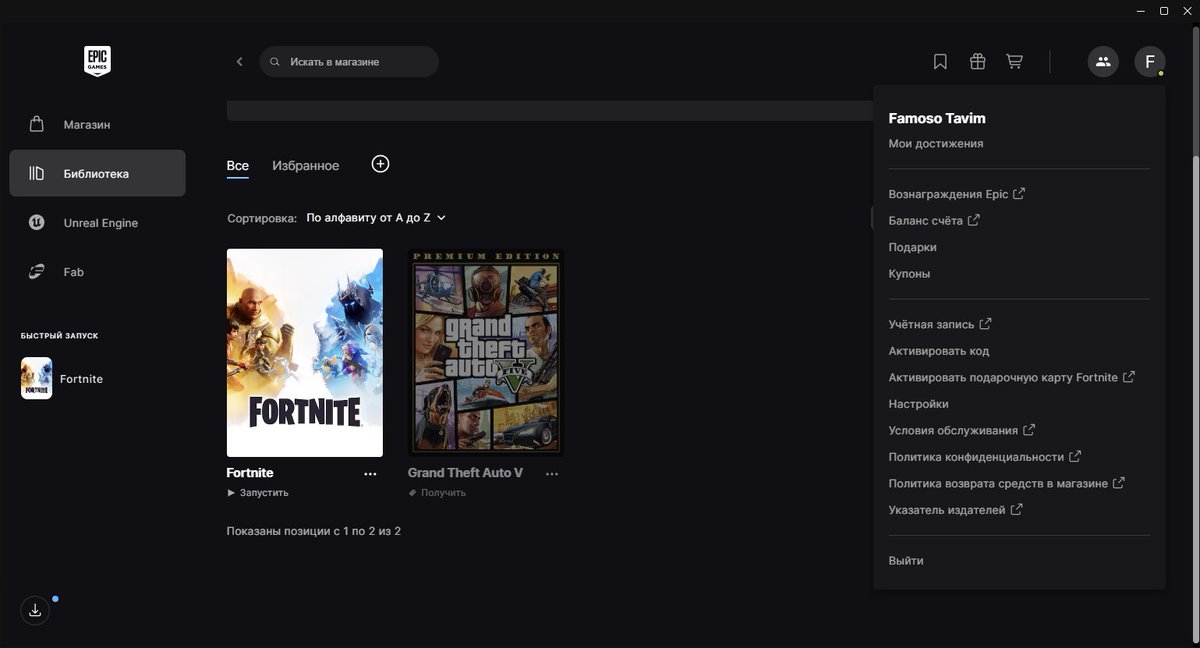Viewport: 1200px width, 648px height.
Task: Click external link icon next to Баланс счёта
Action: [x=974, y=220]
